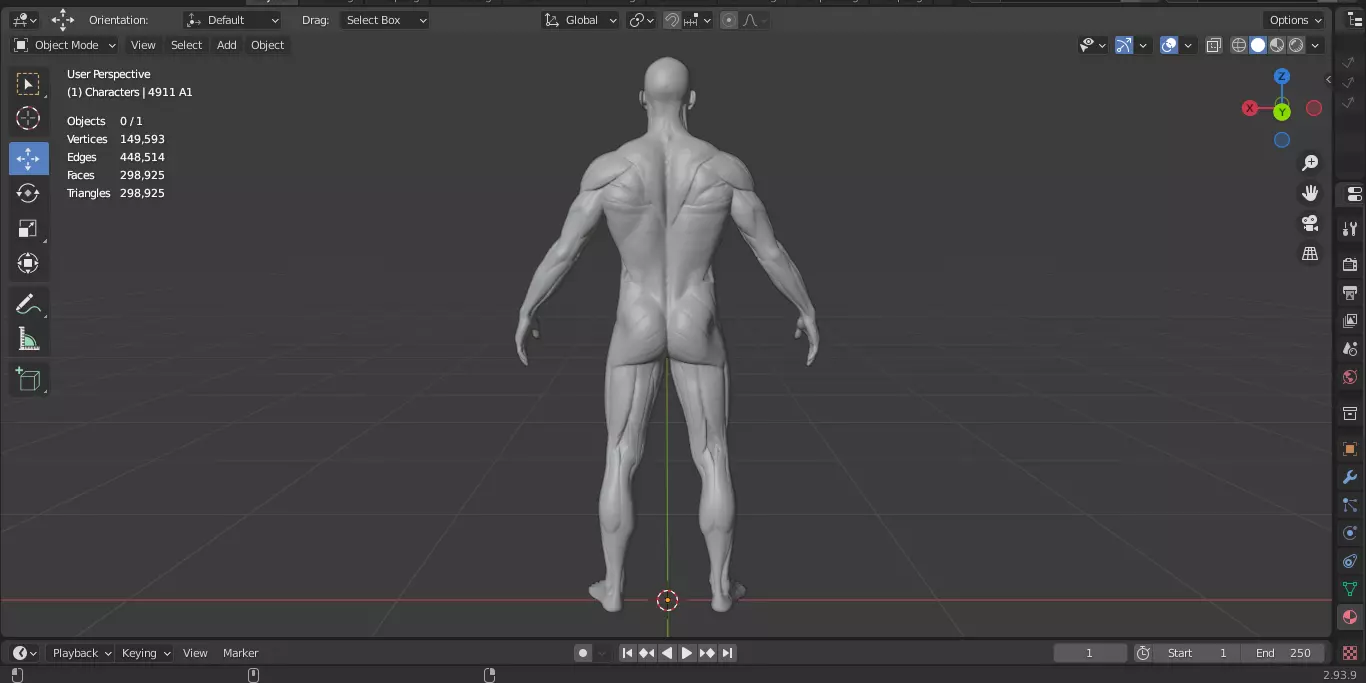The width and height of the screenshot is (1366, 683).
Task: Open the Drag Select Box dropdown
Action: click(384, 20)
